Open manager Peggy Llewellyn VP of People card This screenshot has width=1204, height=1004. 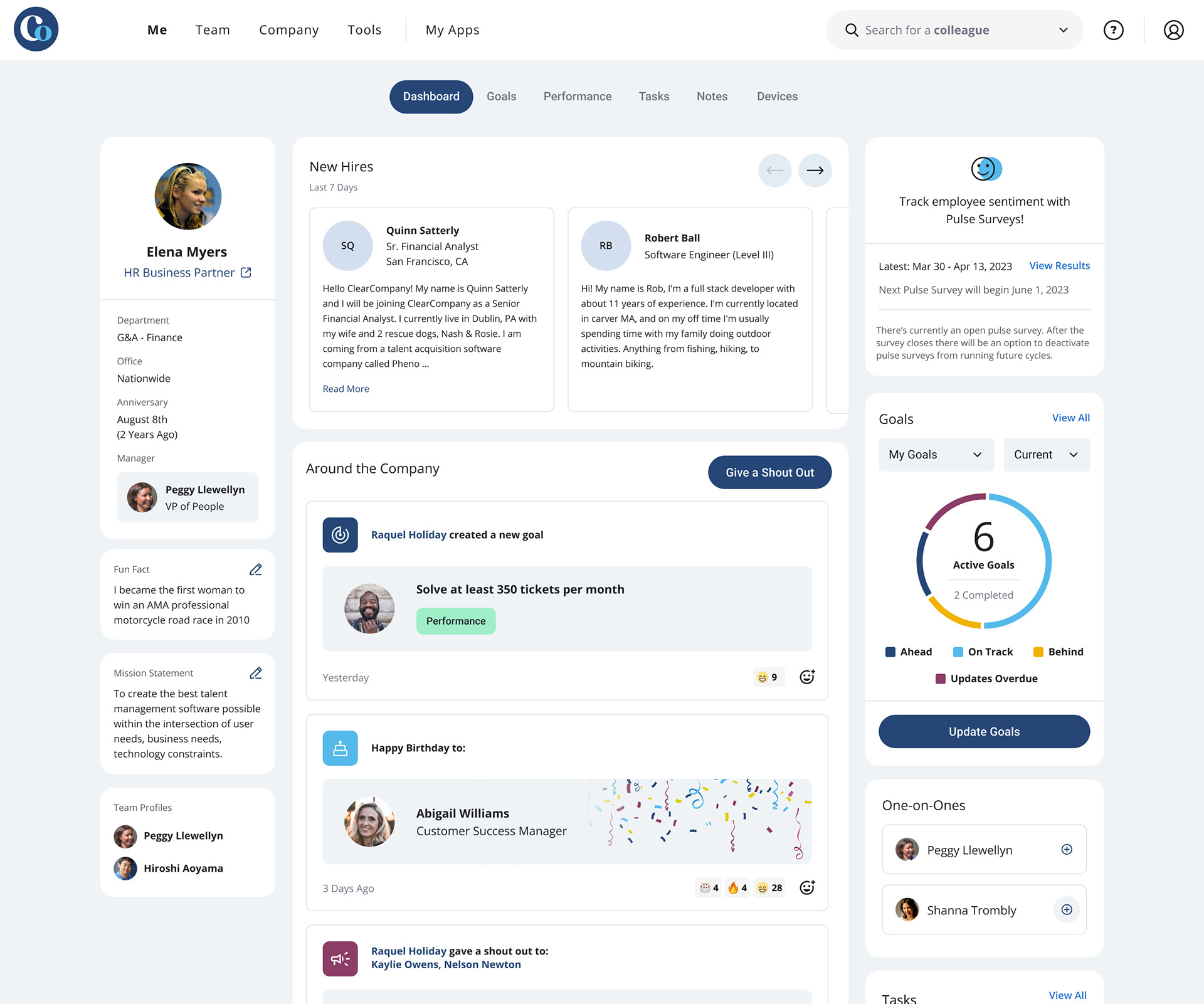click(x=187, y=497)
